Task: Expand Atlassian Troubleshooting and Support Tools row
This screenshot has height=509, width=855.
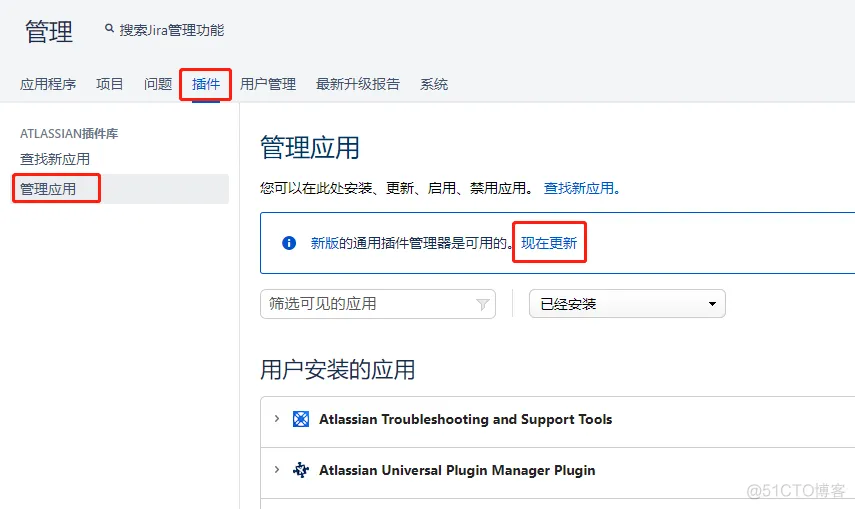Action: coord(277,418)
